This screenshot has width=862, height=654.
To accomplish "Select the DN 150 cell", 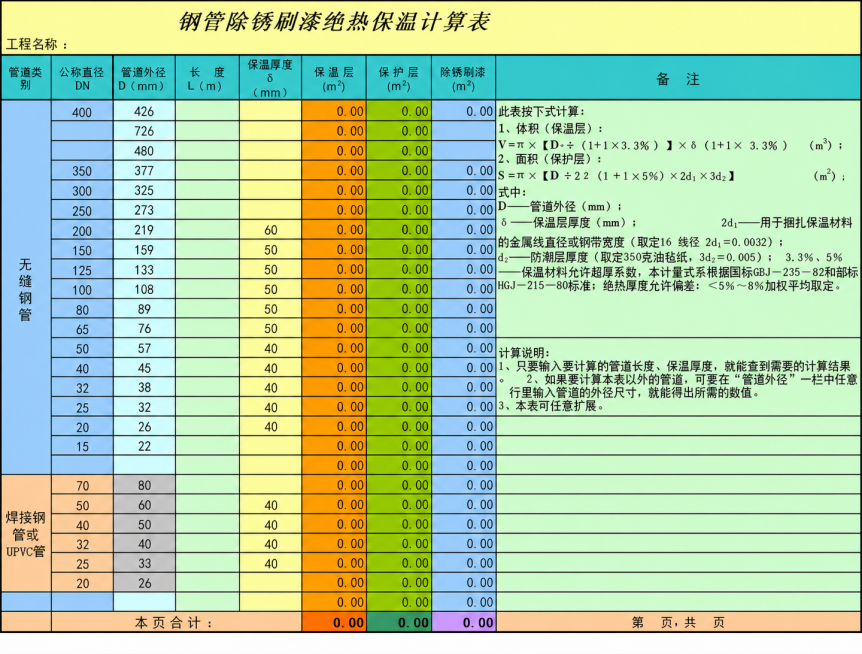I will 82,250.
